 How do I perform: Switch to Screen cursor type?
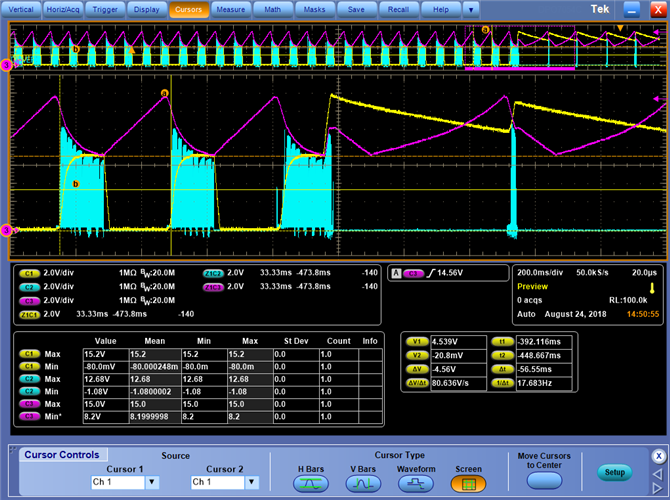click(x=468, y=483)
